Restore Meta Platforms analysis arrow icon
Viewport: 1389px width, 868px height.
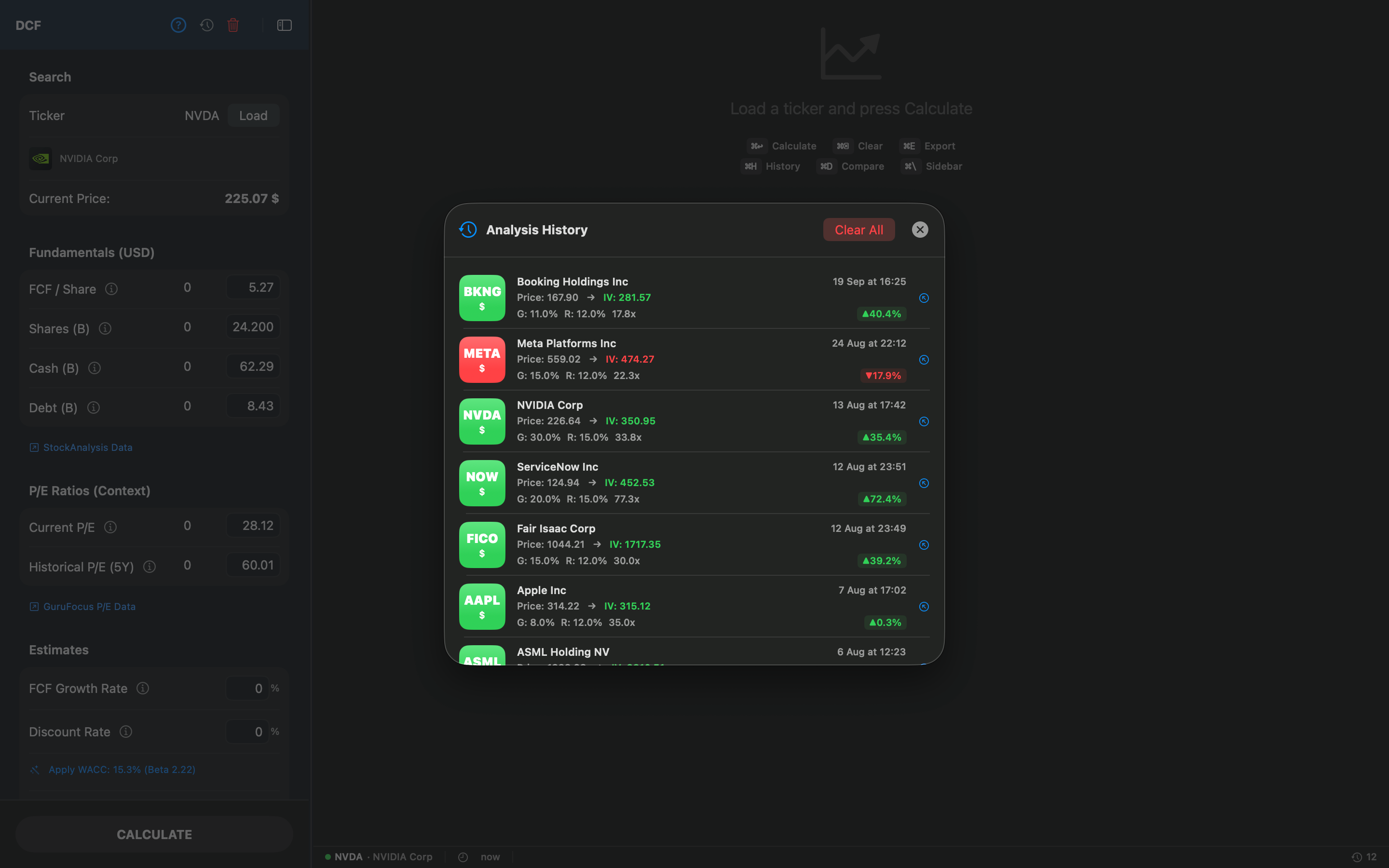[924, 360]
